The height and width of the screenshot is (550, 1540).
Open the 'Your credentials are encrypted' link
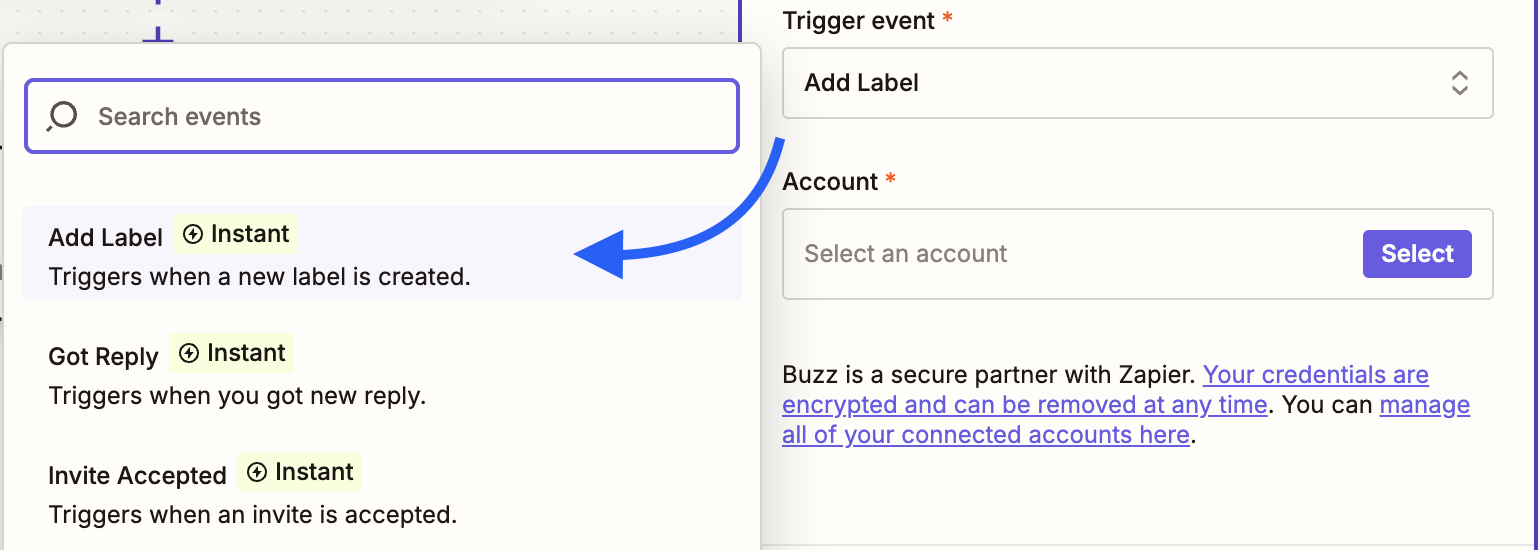[x=1315, y=376]
